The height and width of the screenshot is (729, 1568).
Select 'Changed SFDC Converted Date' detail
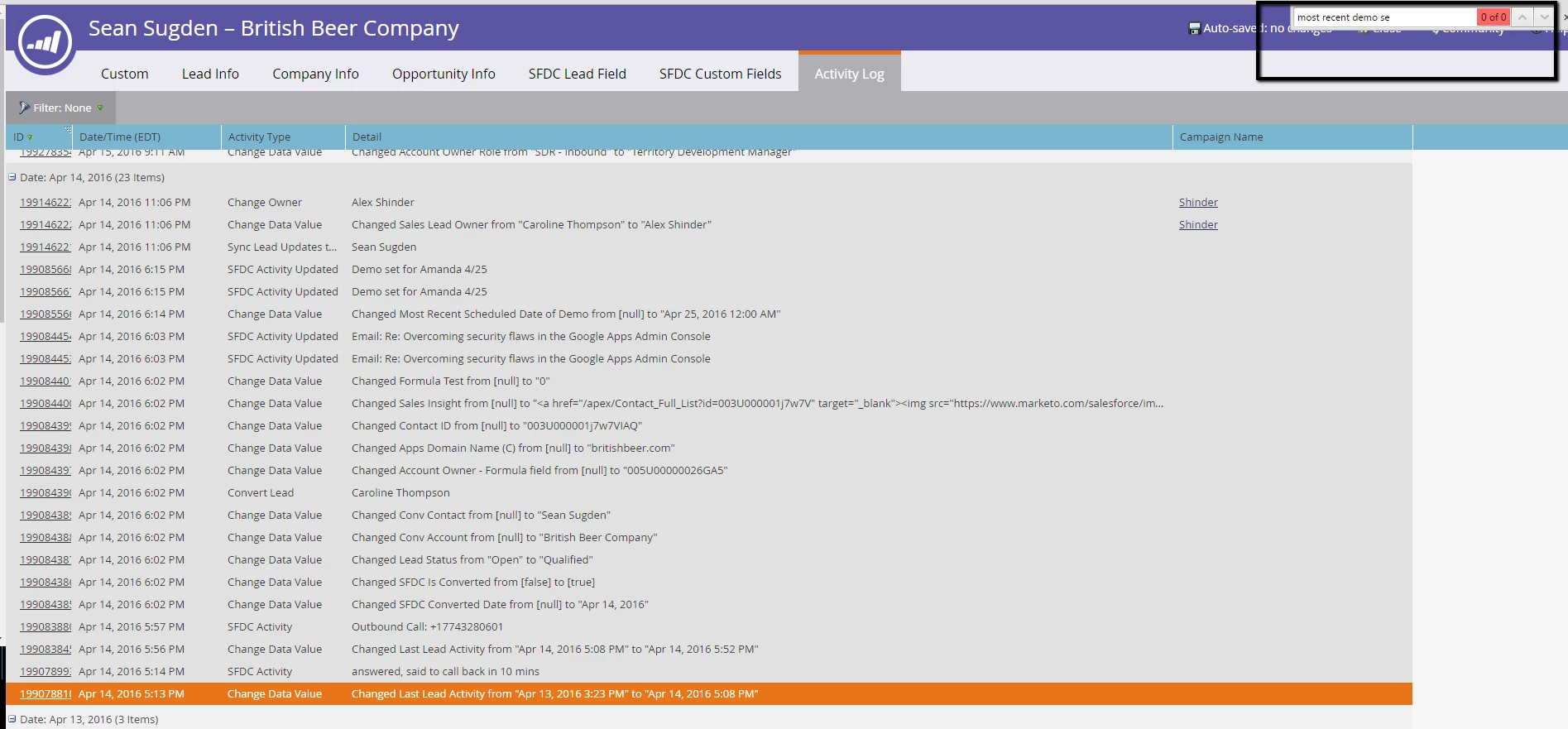pyautogui.click(x=500, y=604)
